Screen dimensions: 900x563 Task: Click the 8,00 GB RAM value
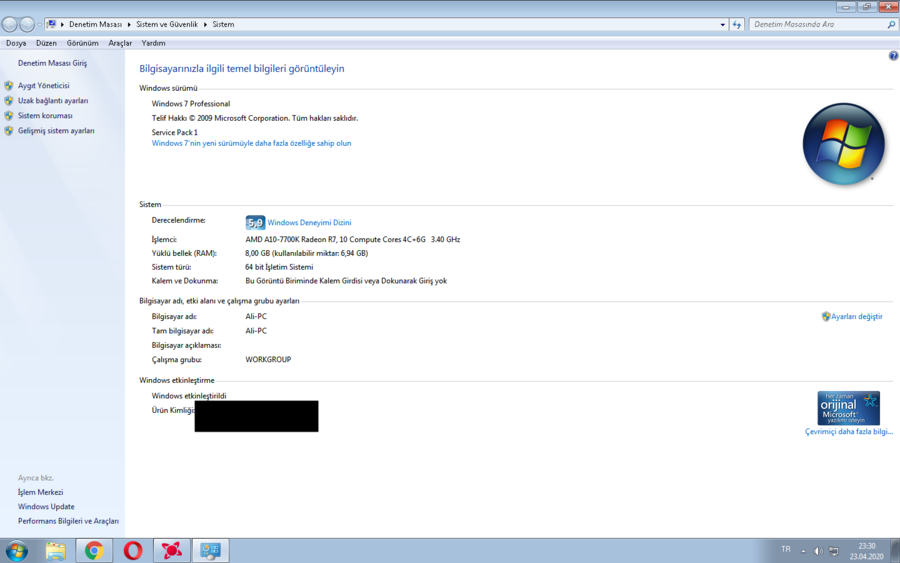pyautogui.click(x=307, y=253)
